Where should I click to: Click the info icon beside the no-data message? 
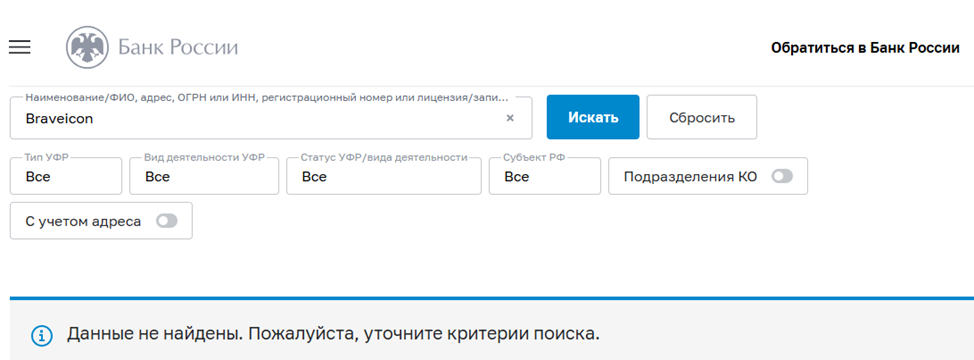(x=42, y=335)
